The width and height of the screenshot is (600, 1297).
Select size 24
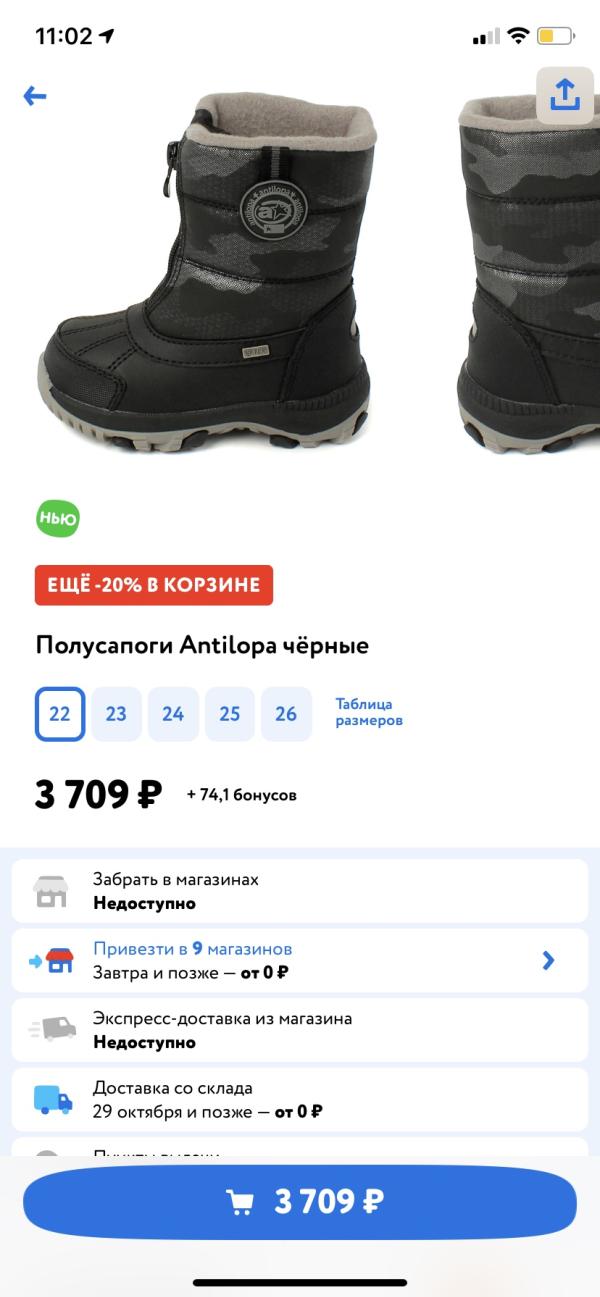(173, 713)
